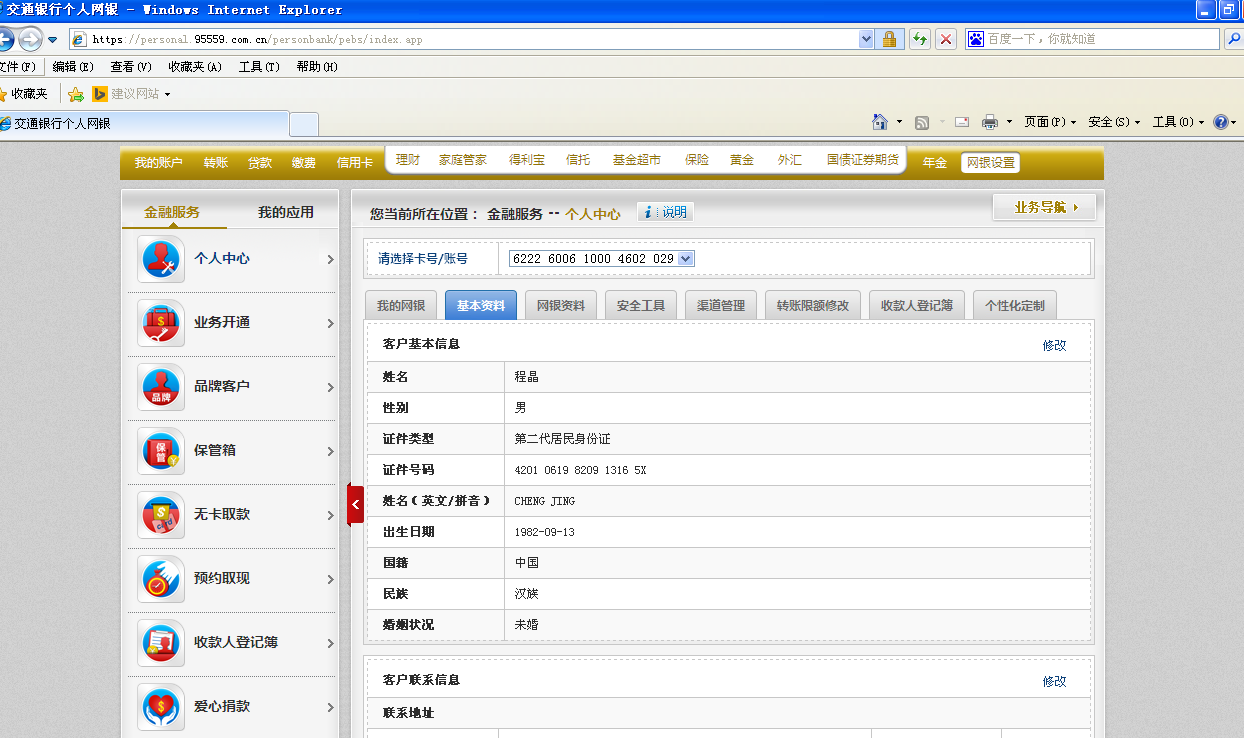Open the 保管箱 safe icon

point(161,451)
